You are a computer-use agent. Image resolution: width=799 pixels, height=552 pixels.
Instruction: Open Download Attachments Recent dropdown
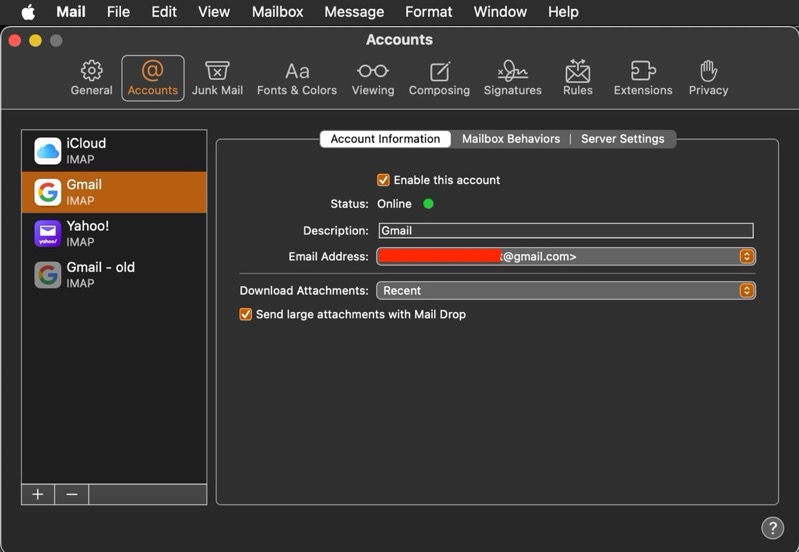(566, 291)
